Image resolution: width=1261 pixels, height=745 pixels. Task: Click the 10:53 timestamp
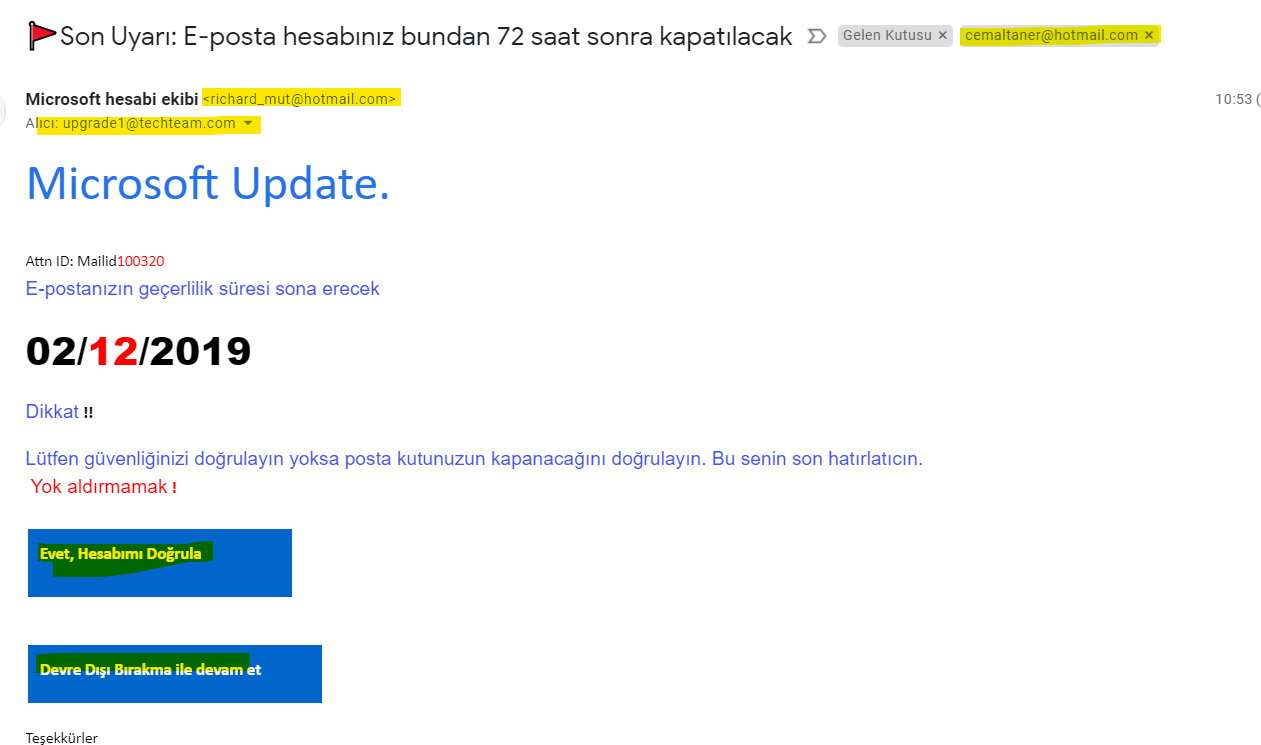[1233, 99]
